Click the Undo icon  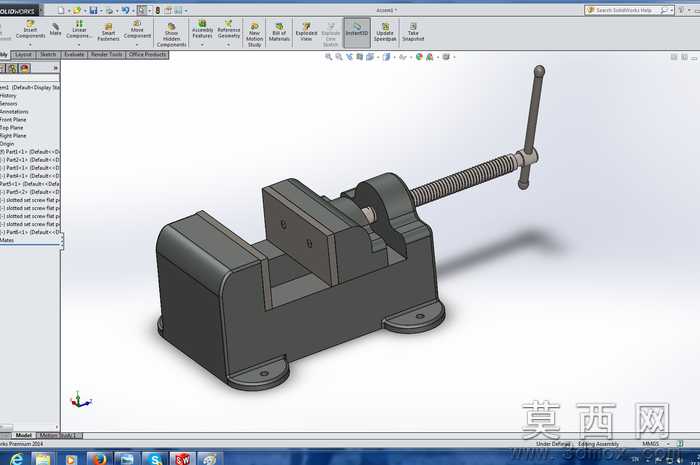125,10
